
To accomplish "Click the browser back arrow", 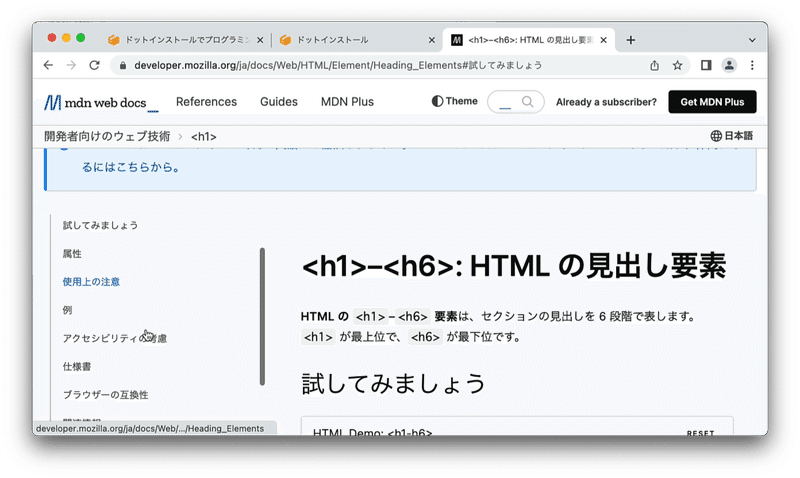I will point(48,65).
